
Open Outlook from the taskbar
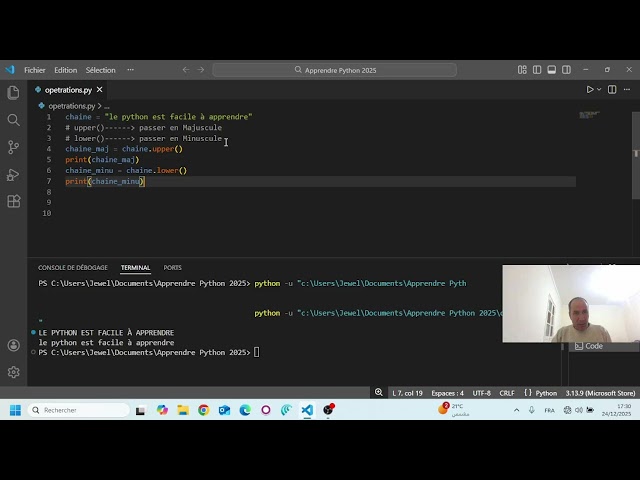pos(224,410)
